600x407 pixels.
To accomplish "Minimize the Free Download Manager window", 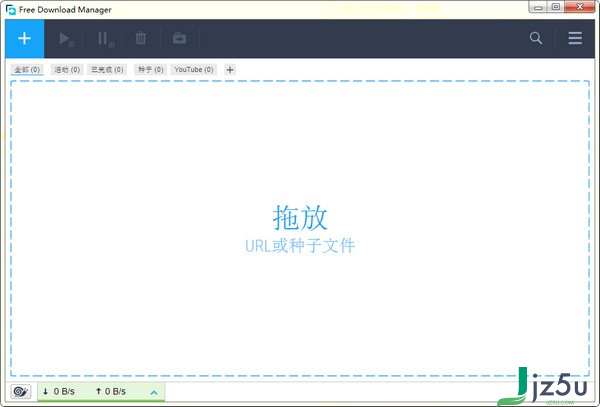I will (x=538, y=7).
